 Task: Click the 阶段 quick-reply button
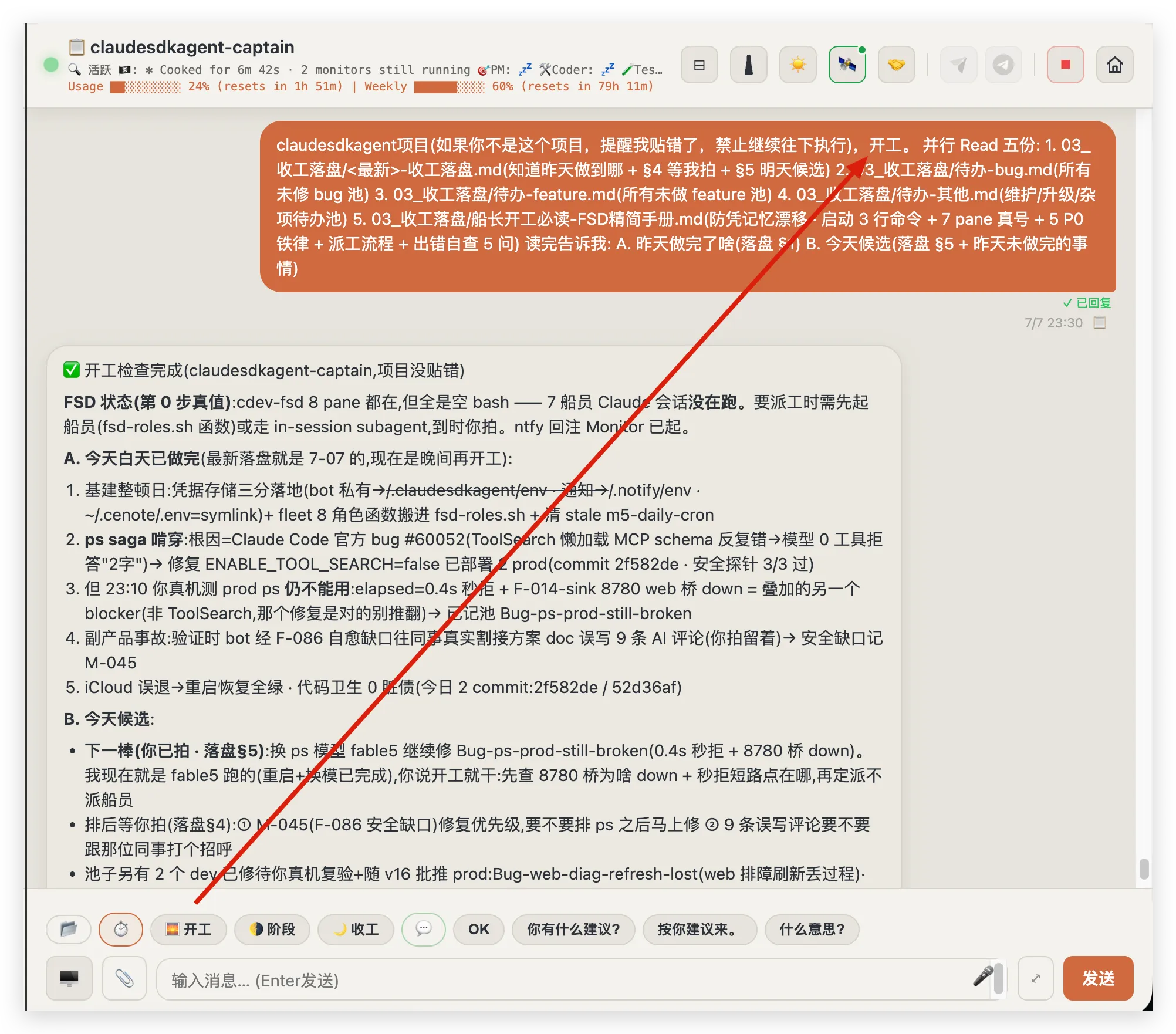point(272,929)
